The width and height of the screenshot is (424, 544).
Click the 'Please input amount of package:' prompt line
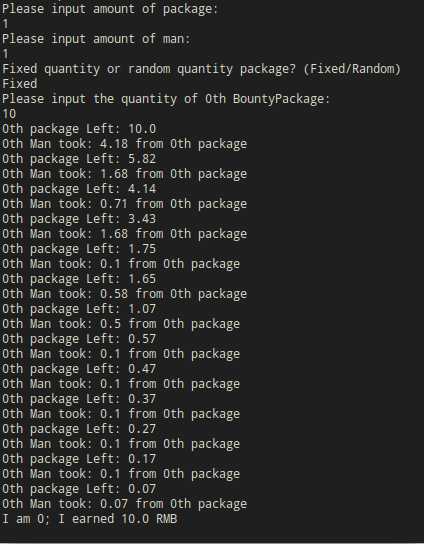110,9
